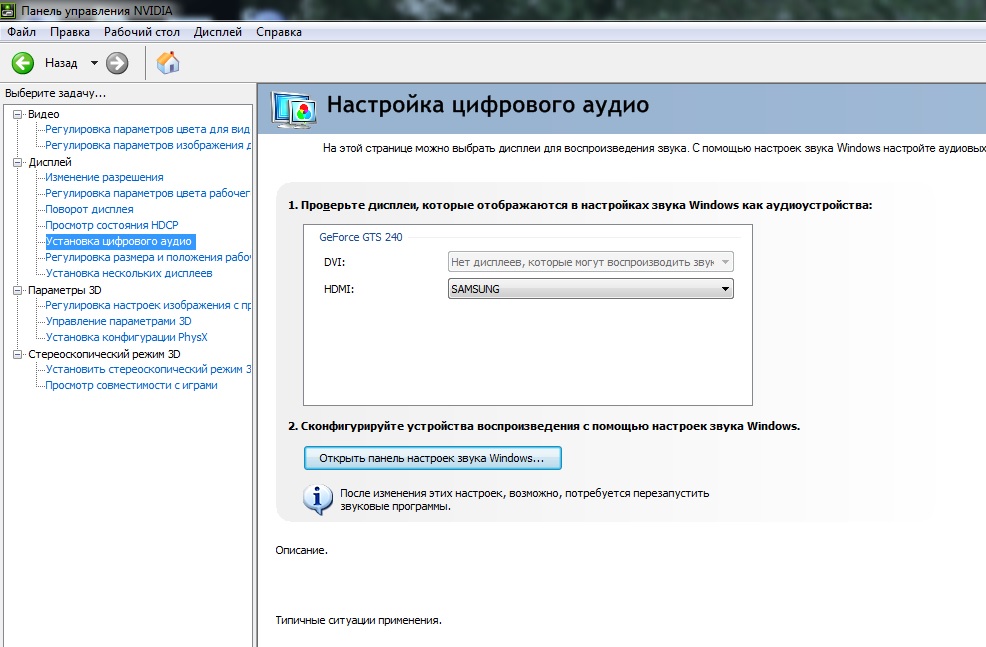Collapse the Стереоскопический режим 3D section
The width and height of the screenshot is (986, 647).
pos(17,354)
